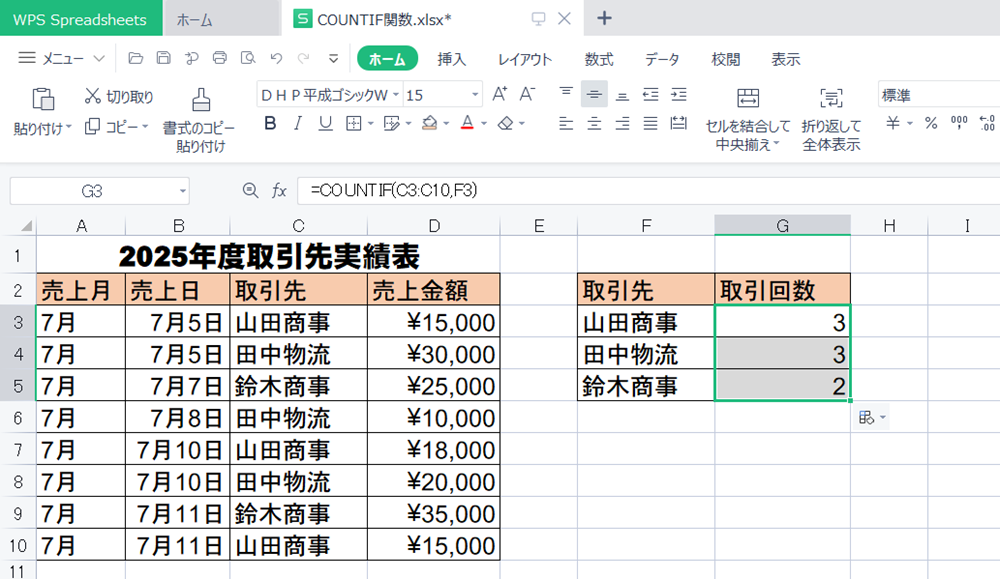
Task: Click the eraser clear formatting icon
Action: 506,123
